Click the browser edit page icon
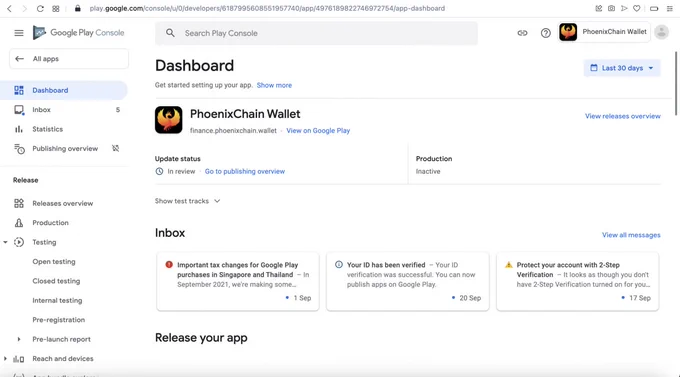This screenshot has height=377, width=680. point(598,8)
